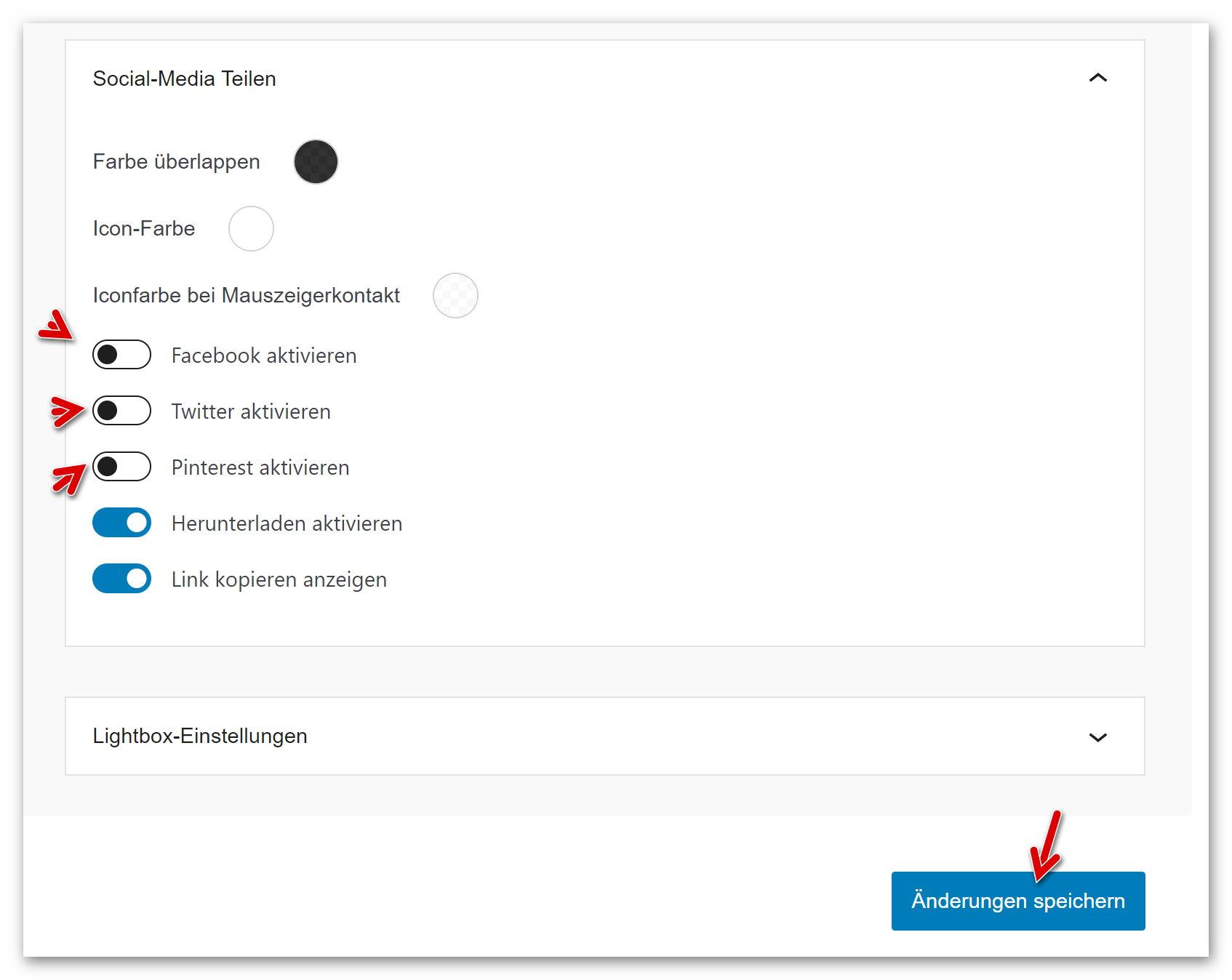1232x980 pixels.
Task: Click the Social-Media Teilen section title
Action: pyautogui.click(x=184, y=79)
